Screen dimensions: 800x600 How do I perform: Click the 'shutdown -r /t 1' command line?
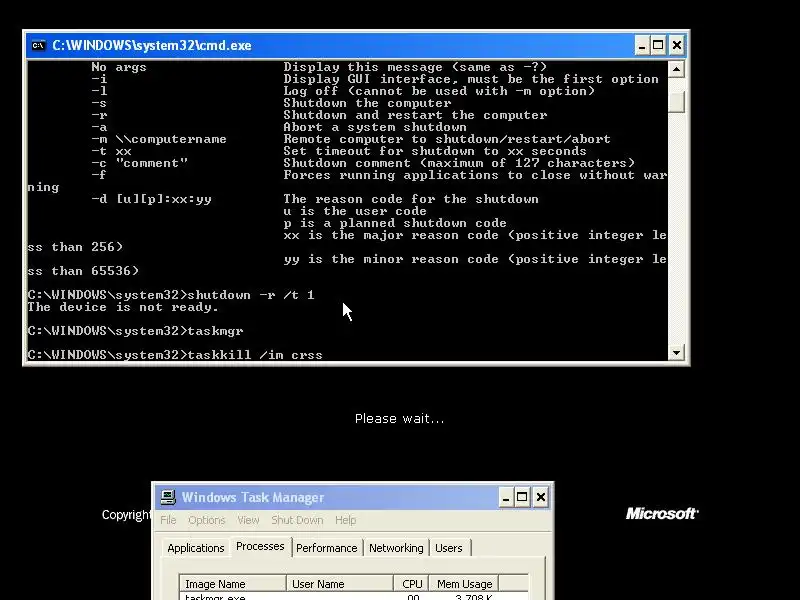(x=171, y=295)
